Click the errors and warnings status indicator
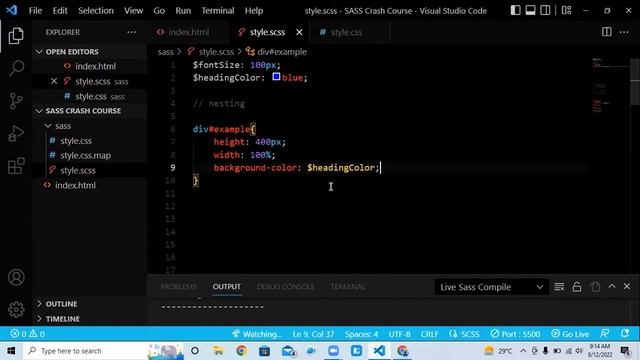Image resolution: width=640 pixels, height=360 pixels. [x=27, y=334]
